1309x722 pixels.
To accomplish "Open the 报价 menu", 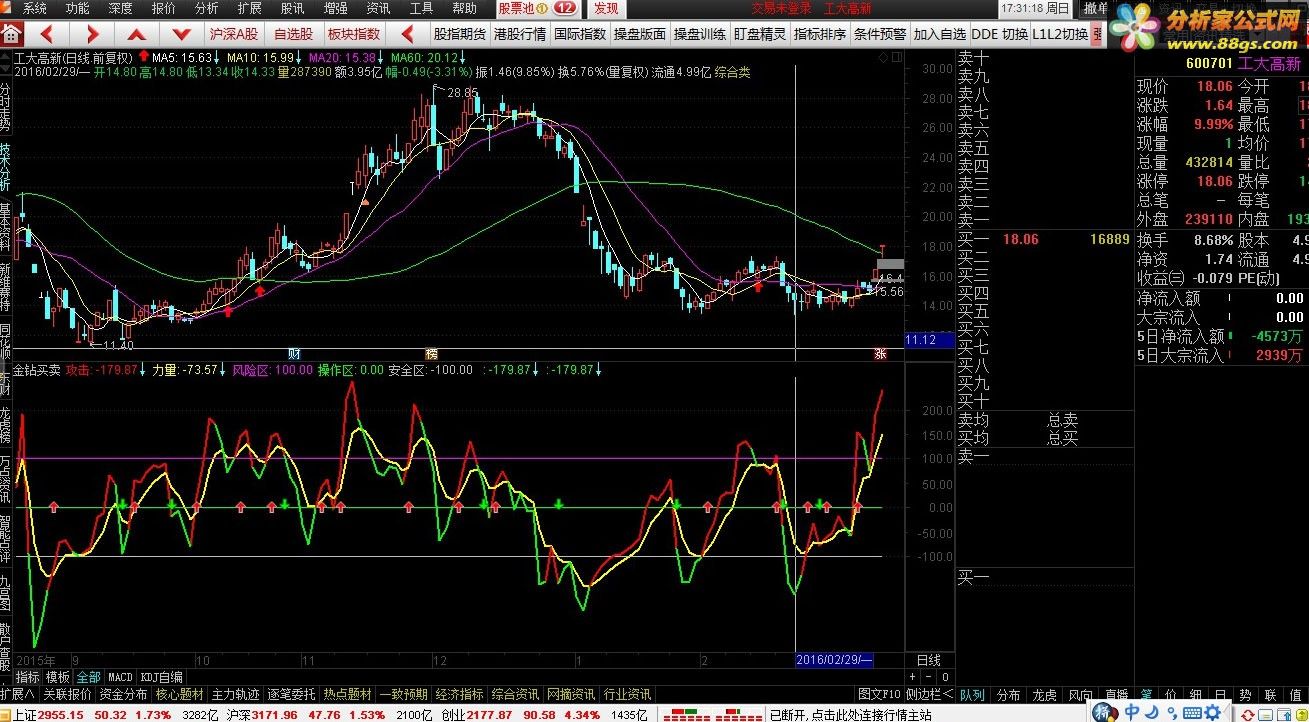I will tap(163, 8).
